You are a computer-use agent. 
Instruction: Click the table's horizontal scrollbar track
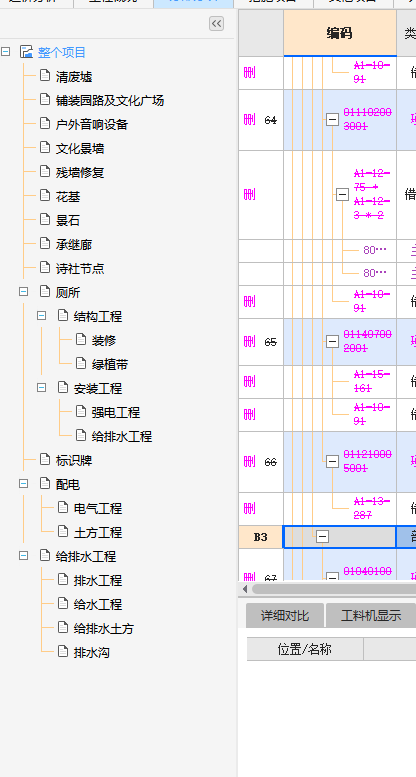(334, 589)
